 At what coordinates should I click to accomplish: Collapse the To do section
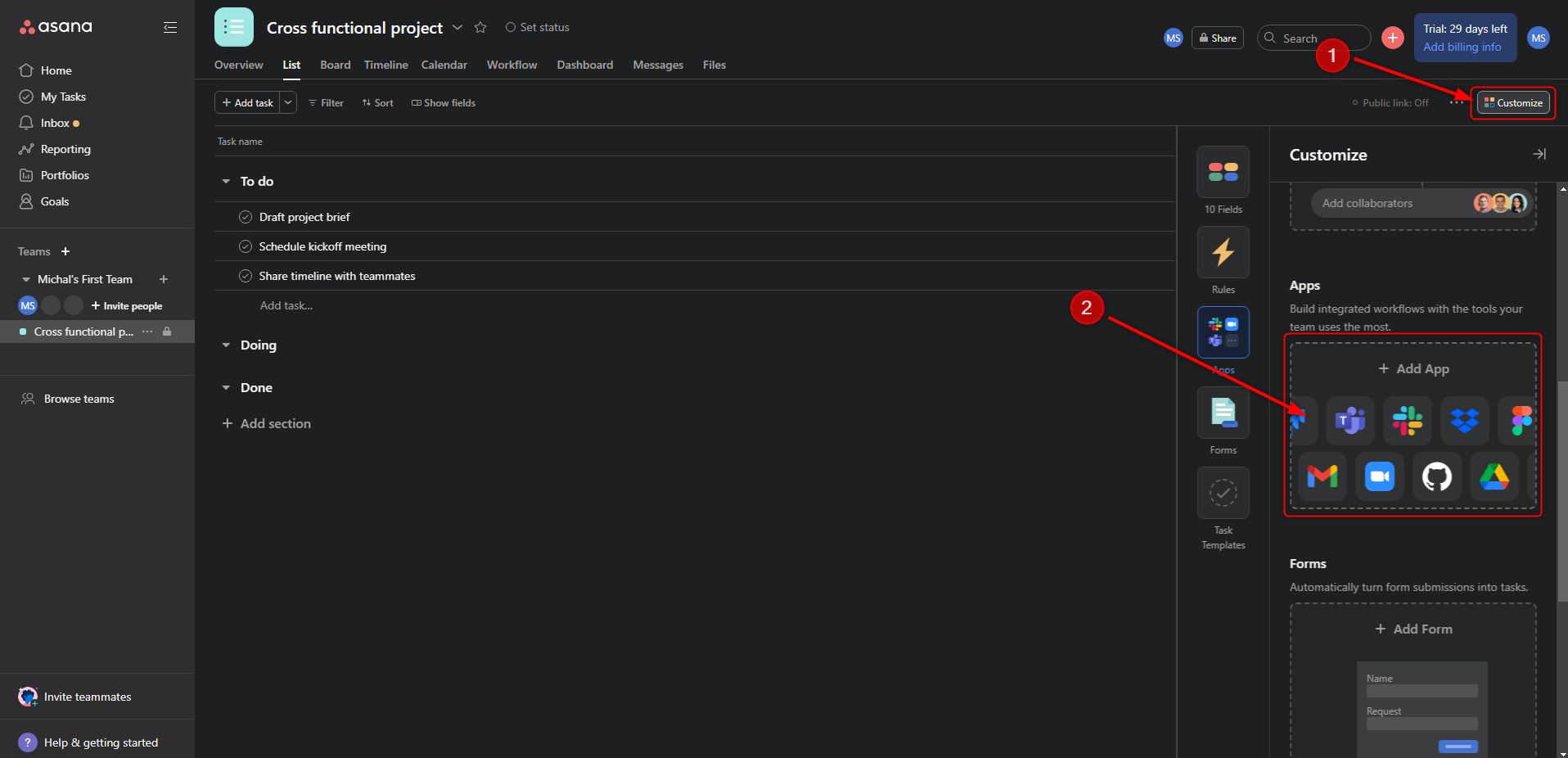click(226, 182)
